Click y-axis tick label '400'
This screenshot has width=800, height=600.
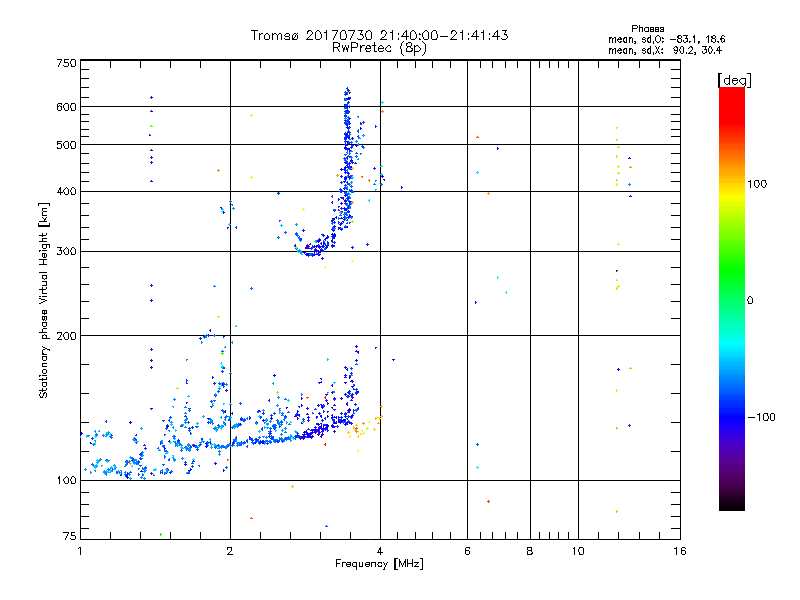pos(66,191)
